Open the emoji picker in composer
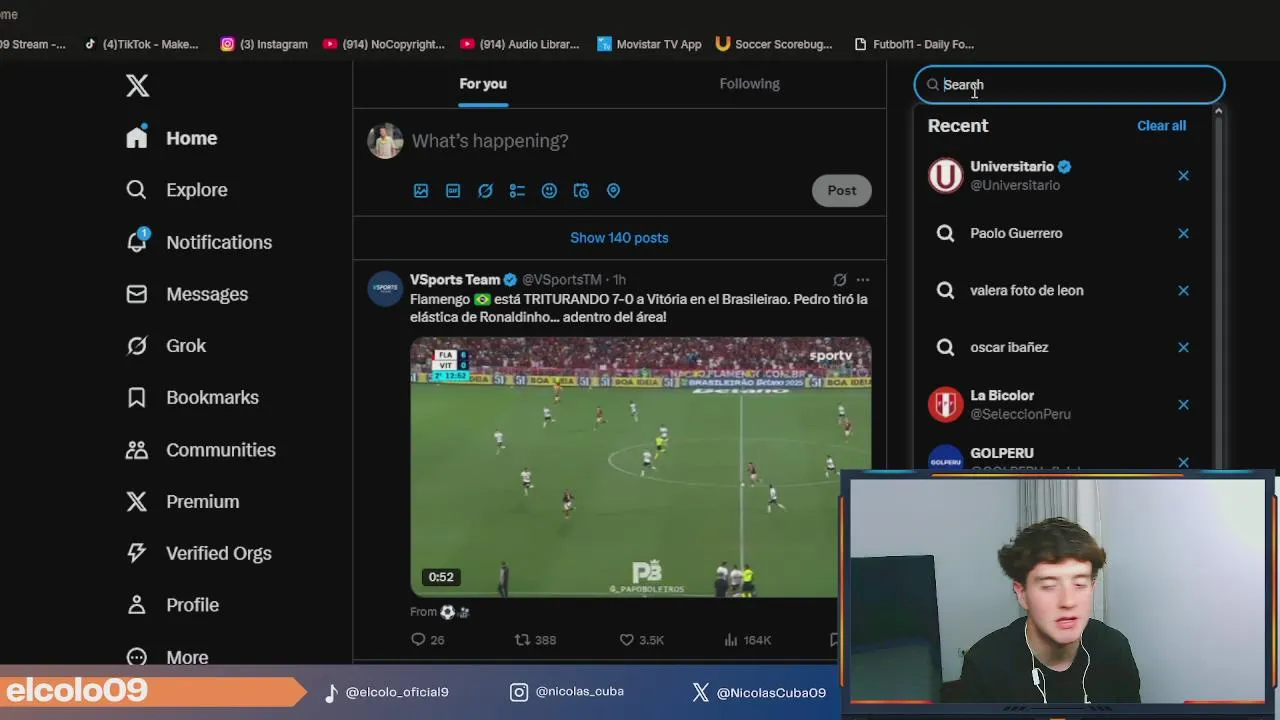Screen dimensions: 1280x720 [x=549, y=191]
